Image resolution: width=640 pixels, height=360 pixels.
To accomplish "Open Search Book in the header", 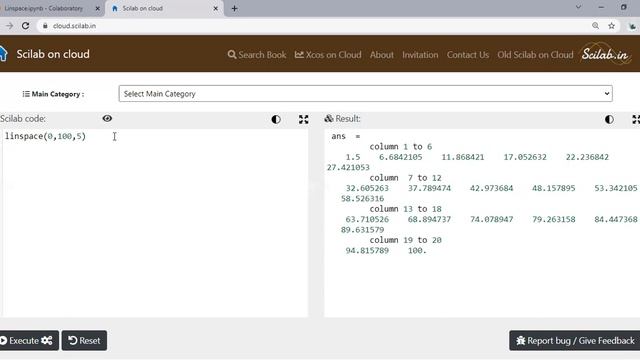I will (257, 55).
